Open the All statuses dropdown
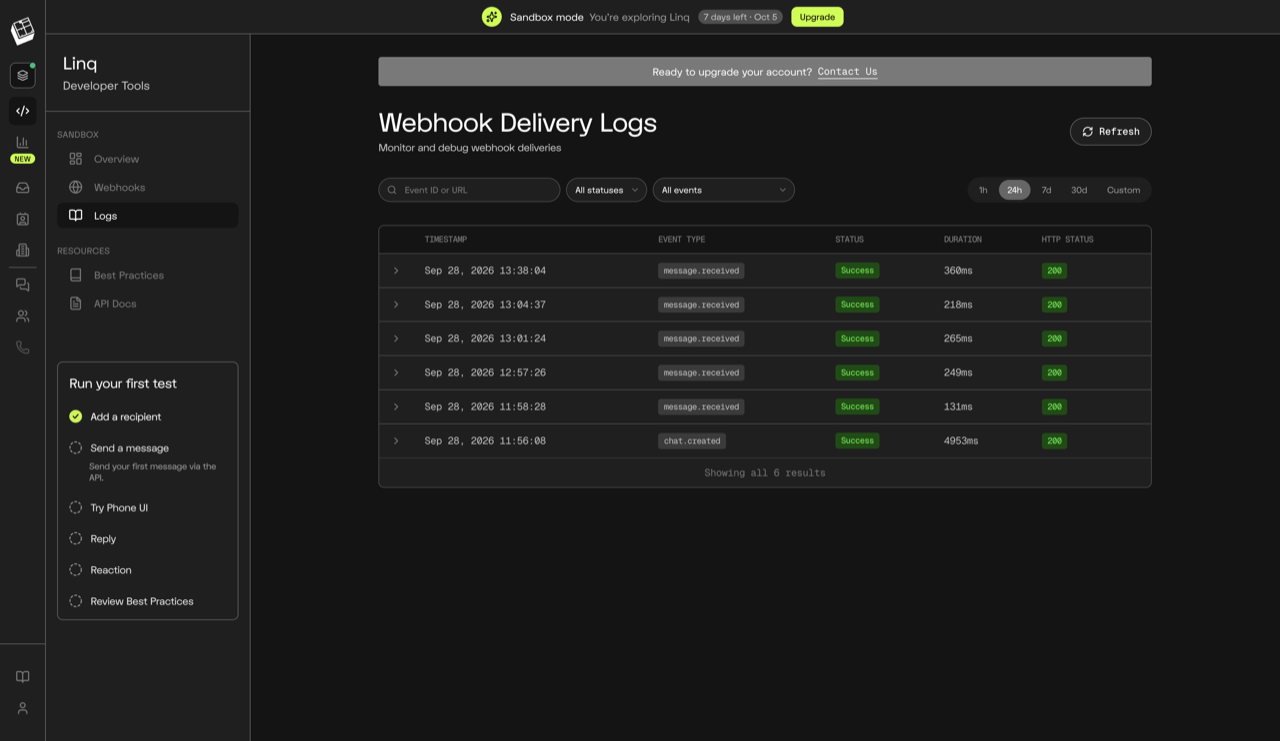Image resolution: width=1280 pixels, height=741 pixels. coord(606,190)
